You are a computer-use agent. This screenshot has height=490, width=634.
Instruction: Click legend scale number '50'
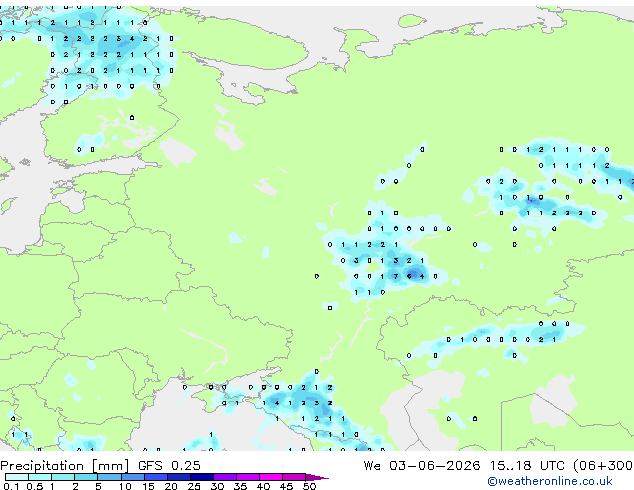[309, 486]
